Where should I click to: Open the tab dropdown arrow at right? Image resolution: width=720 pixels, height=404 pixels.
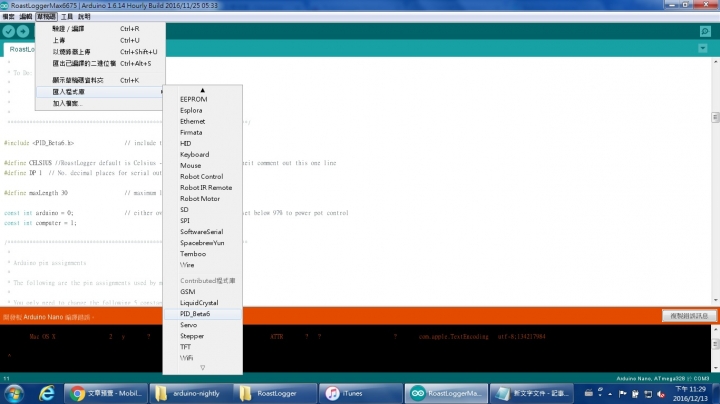point(703,48)
